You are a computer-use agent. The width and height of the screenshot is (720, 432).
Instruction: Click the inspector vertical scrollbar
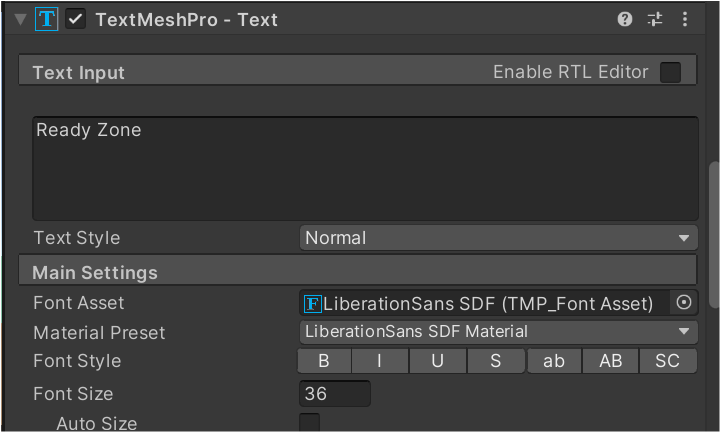tap(714, 234)
